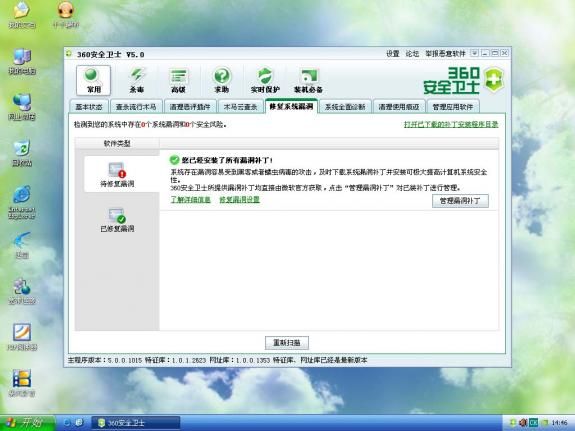Switch to the 基本状态 tab

tap(89, 107)
